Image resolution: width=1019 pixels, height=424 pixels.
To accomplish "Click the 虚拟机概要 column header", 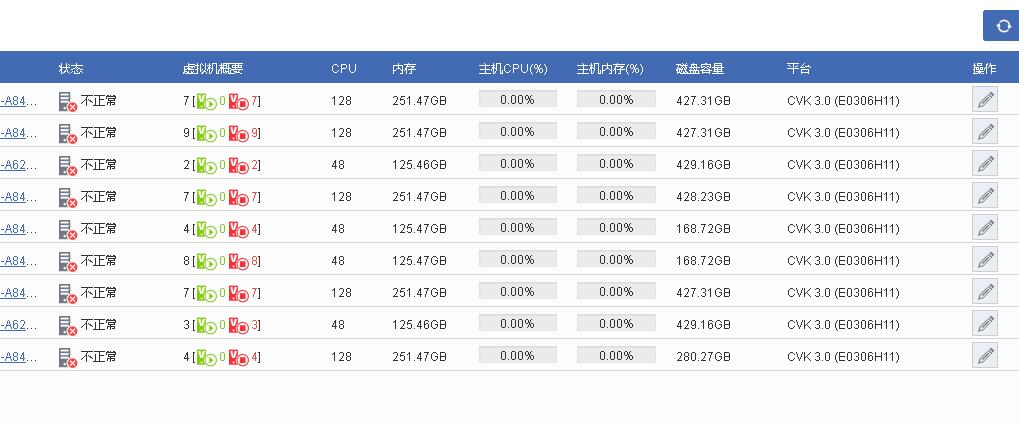I will click(x=212, y=69).
